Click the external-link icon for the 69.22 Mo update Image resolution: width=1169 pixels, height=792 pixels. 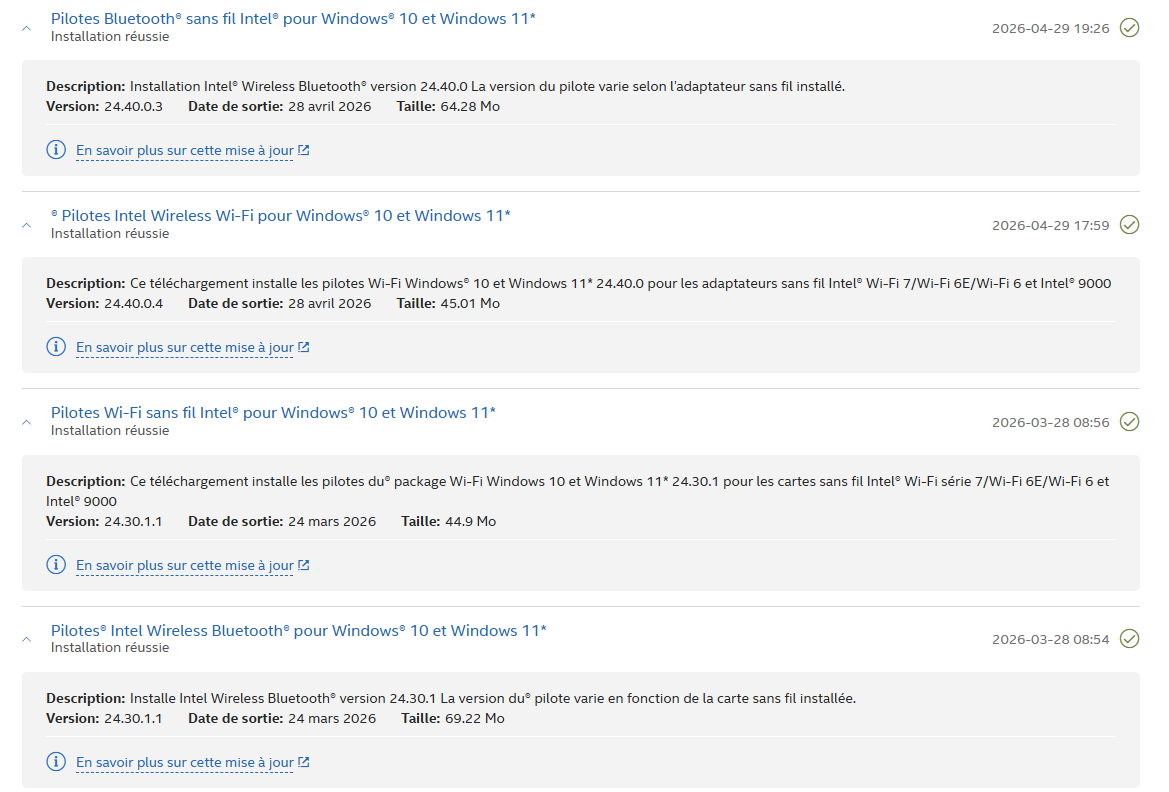point(303,761)
